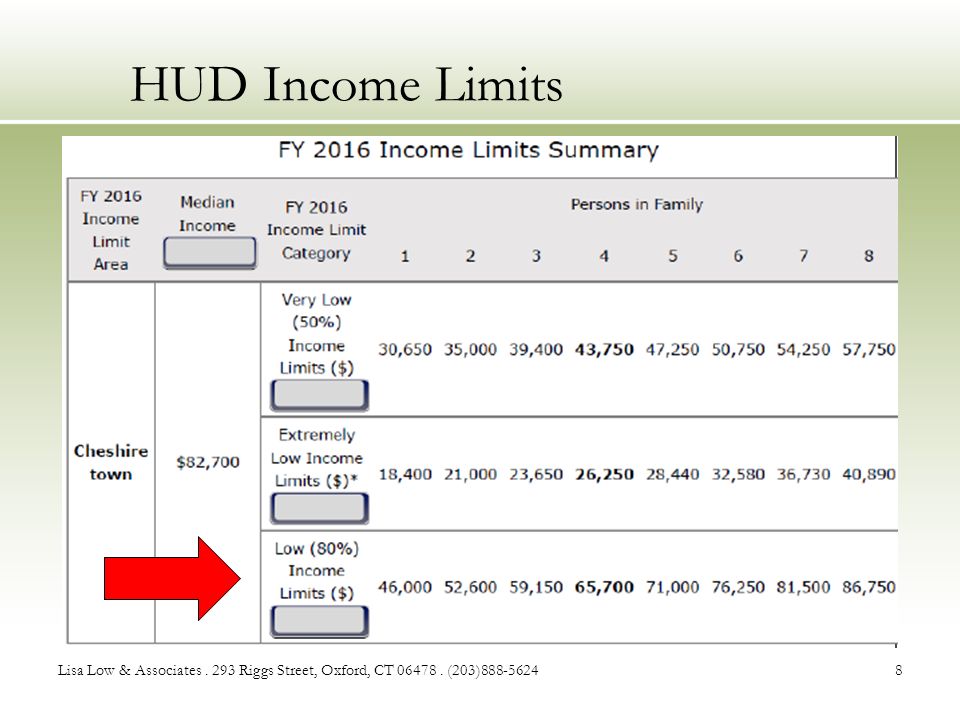
Task: Select value 36,730 in Extremely Low row
Action: click(x=803, y=474)
